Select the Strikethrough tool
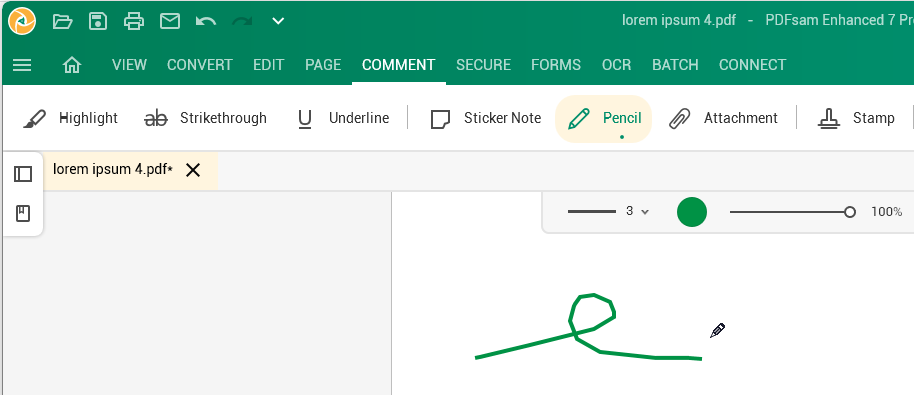 (205, 118)
